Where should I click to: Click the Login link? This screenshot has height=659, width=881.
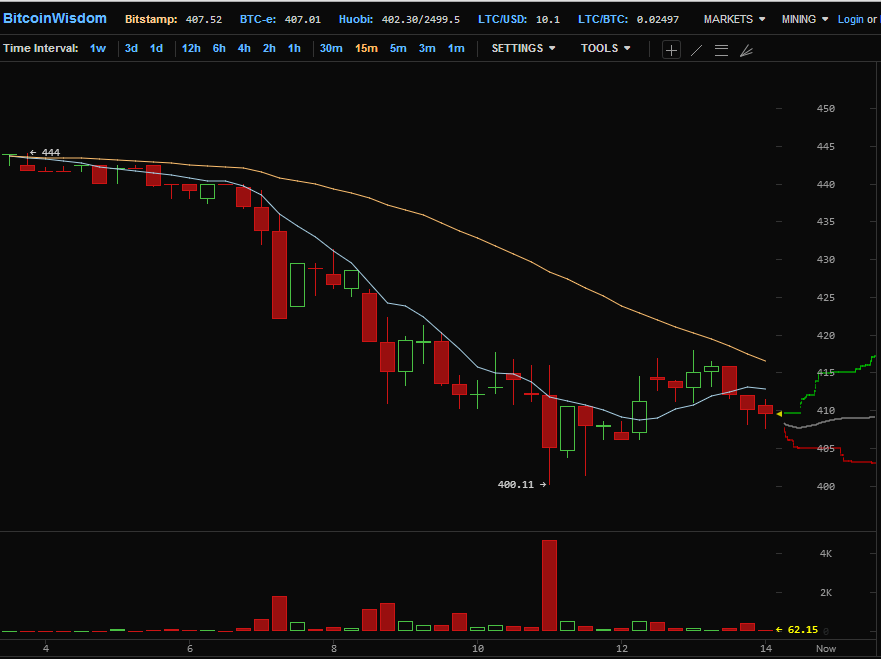pyautogui.click(x=850, y=19)
